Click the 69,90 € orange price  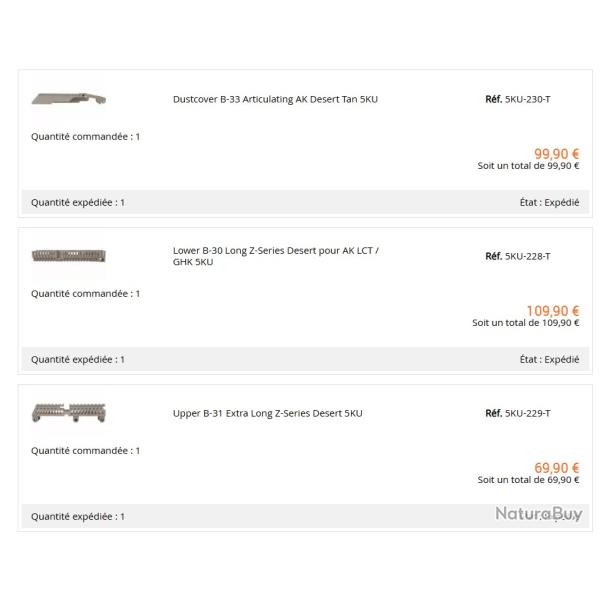tap(556, 468)
